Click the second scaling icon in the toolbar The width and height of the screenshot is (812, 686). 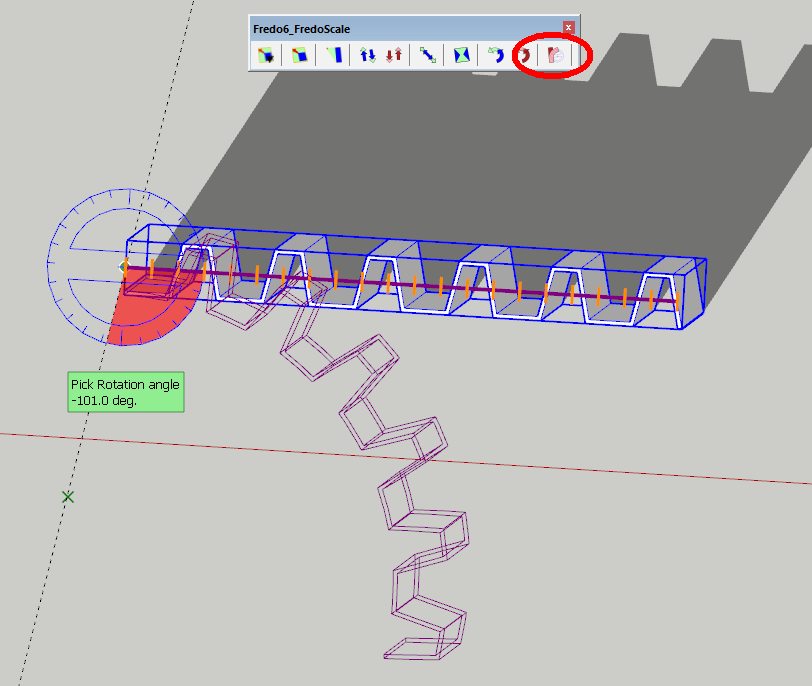(x=298, y=56)
